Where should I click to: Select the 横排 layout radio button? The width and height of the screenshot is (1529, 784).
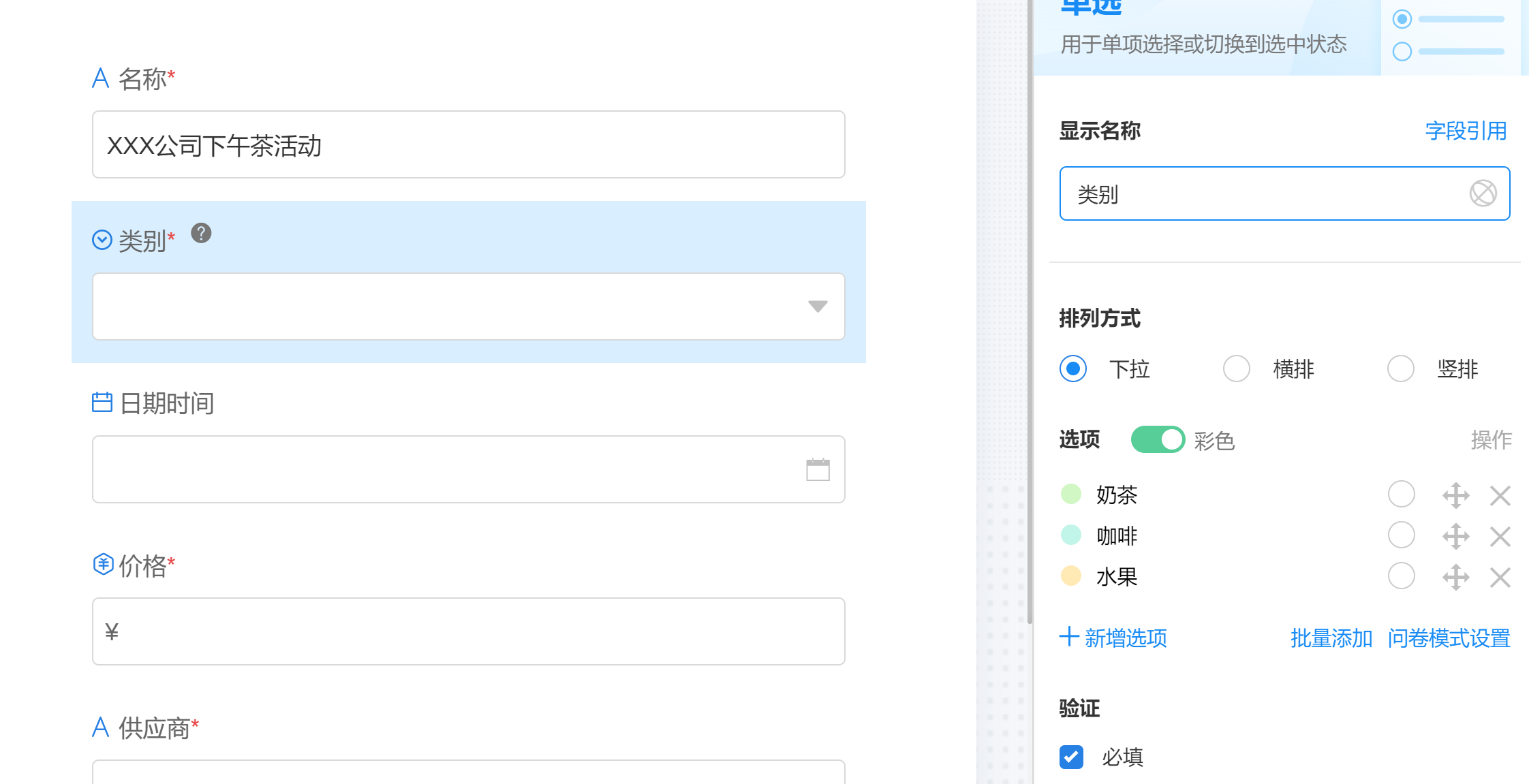pos(1237,369)
